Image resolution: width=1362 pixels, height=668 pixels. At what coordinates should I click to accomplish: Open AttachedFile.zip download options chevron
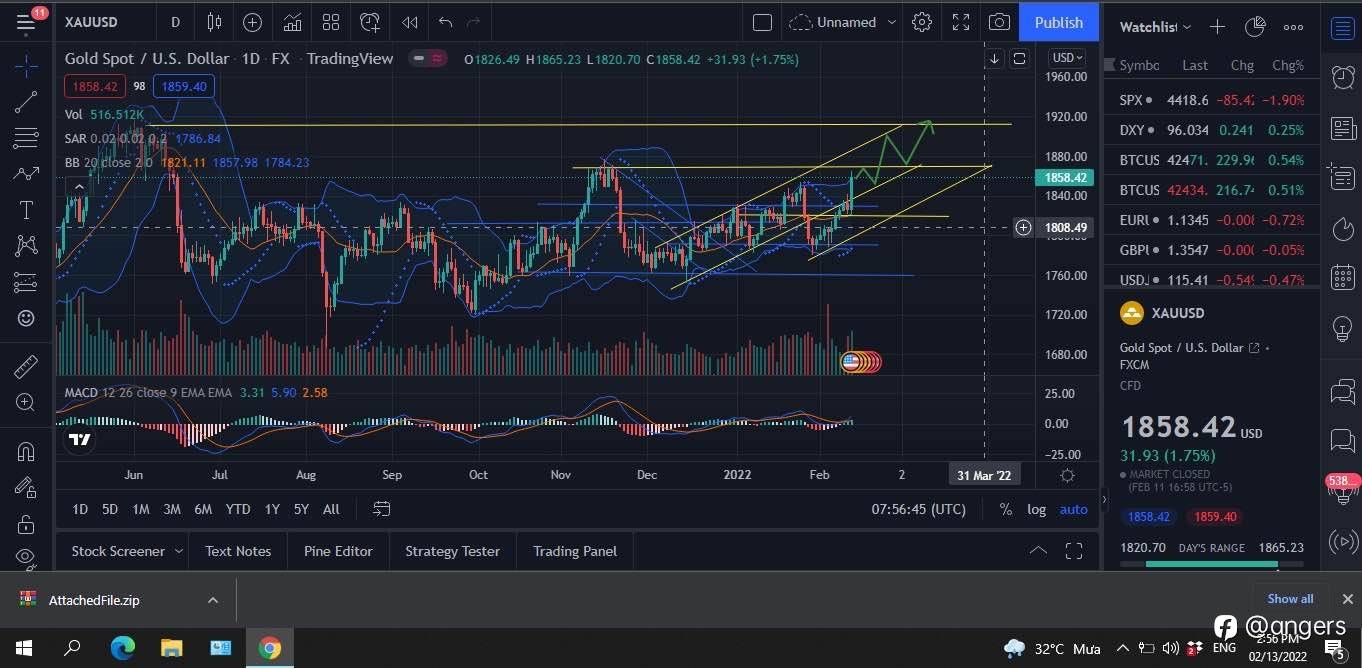212,600
